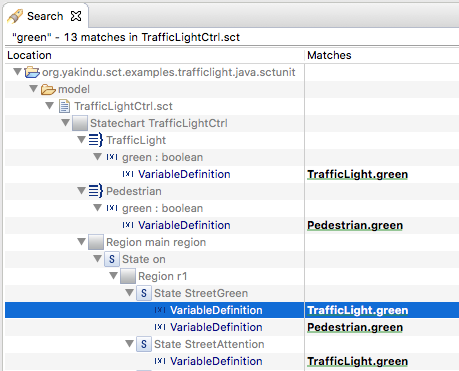Click the Region main region square icon
Screen dimensions: 459x371
96,242
